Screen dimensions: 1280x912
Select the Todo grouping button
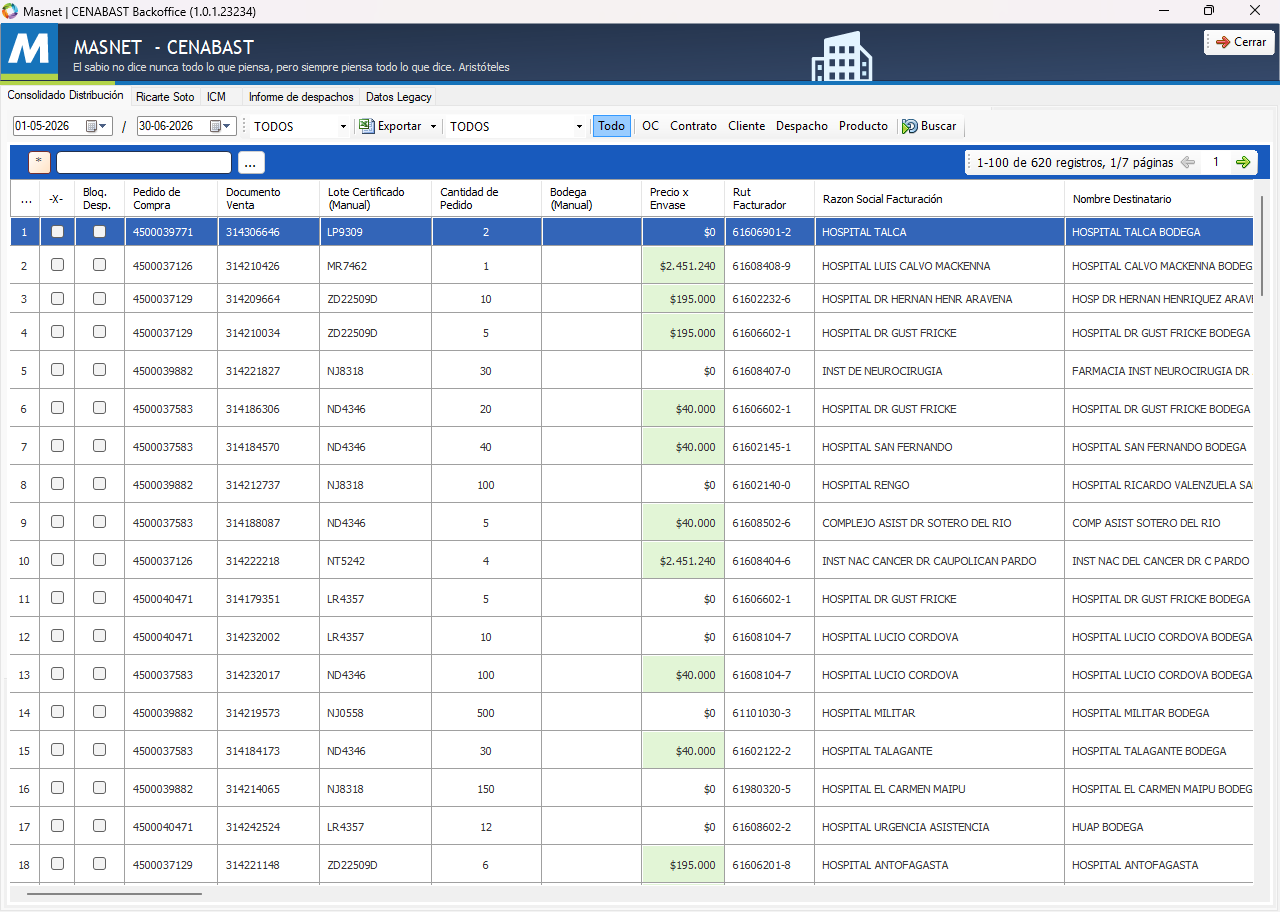(611, 126)
